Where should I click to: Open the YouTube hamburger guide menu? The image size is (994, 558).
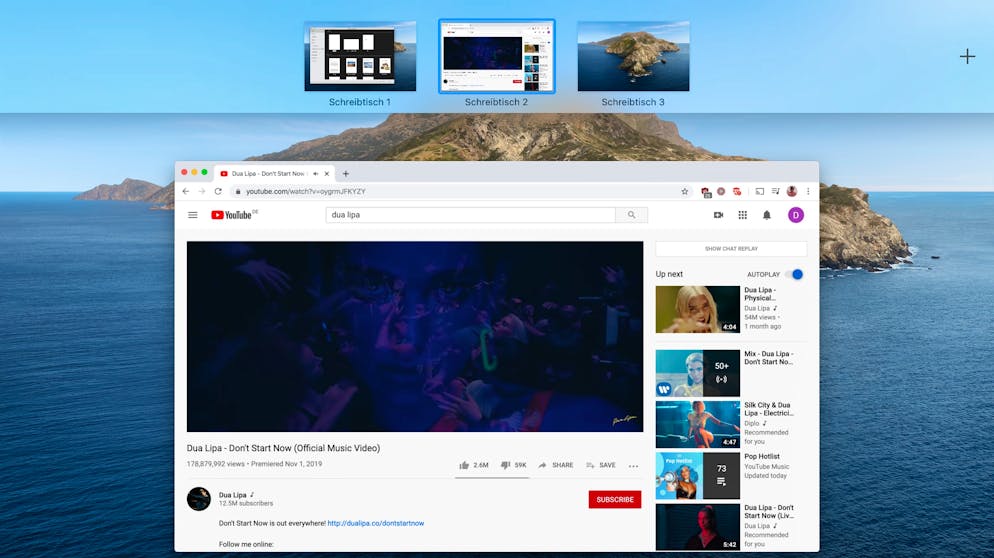coord(193,215)
